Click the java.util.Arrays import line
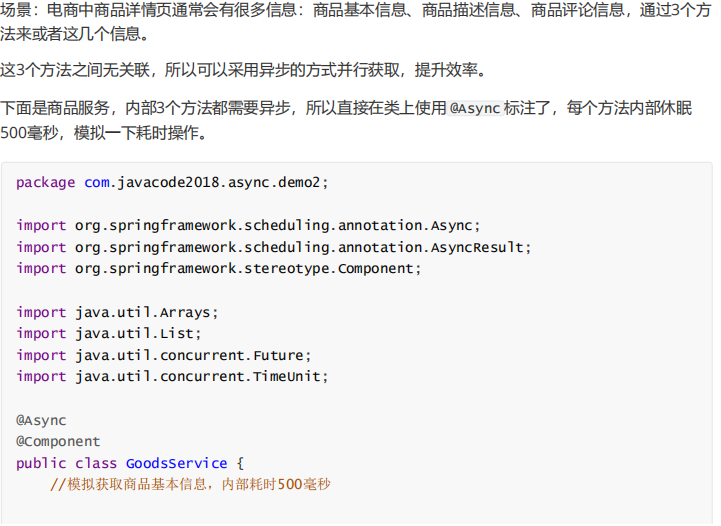Viewport: 721px width, 526px height. [117, 312]
